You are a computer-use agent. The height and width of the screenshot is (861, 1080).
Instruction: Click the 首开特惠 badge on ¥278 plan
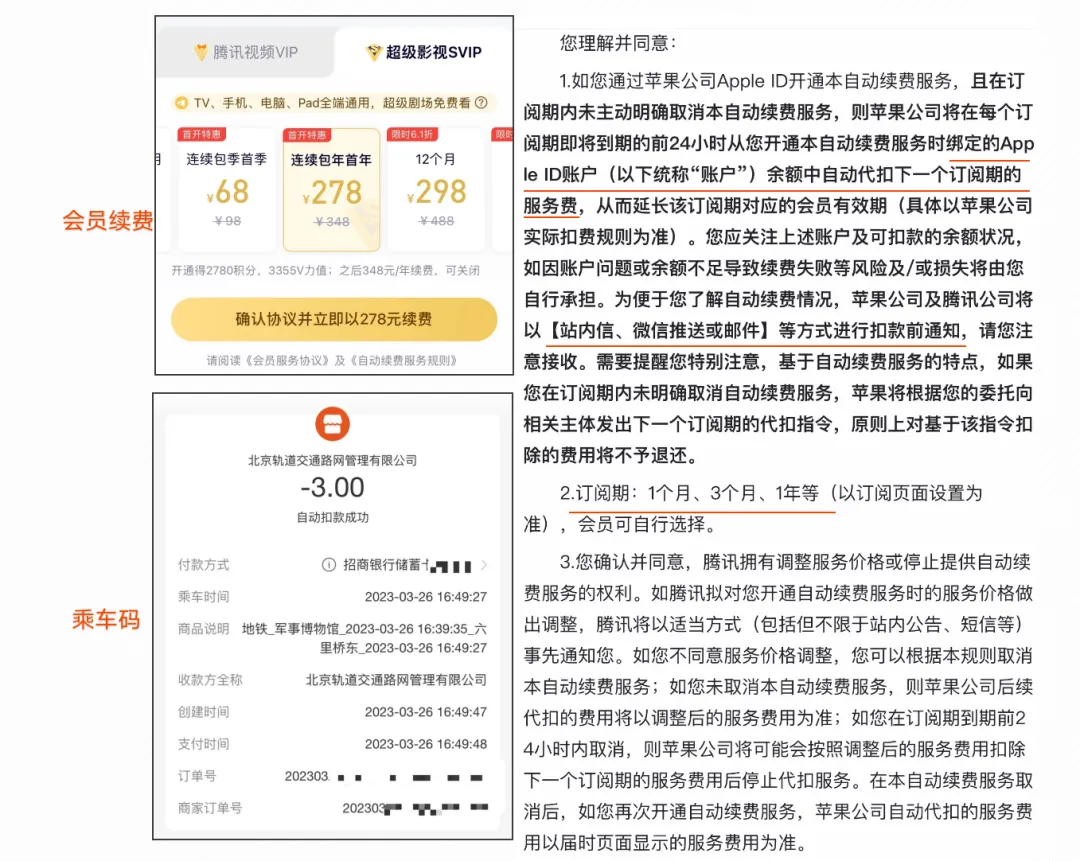pos(308,136)
